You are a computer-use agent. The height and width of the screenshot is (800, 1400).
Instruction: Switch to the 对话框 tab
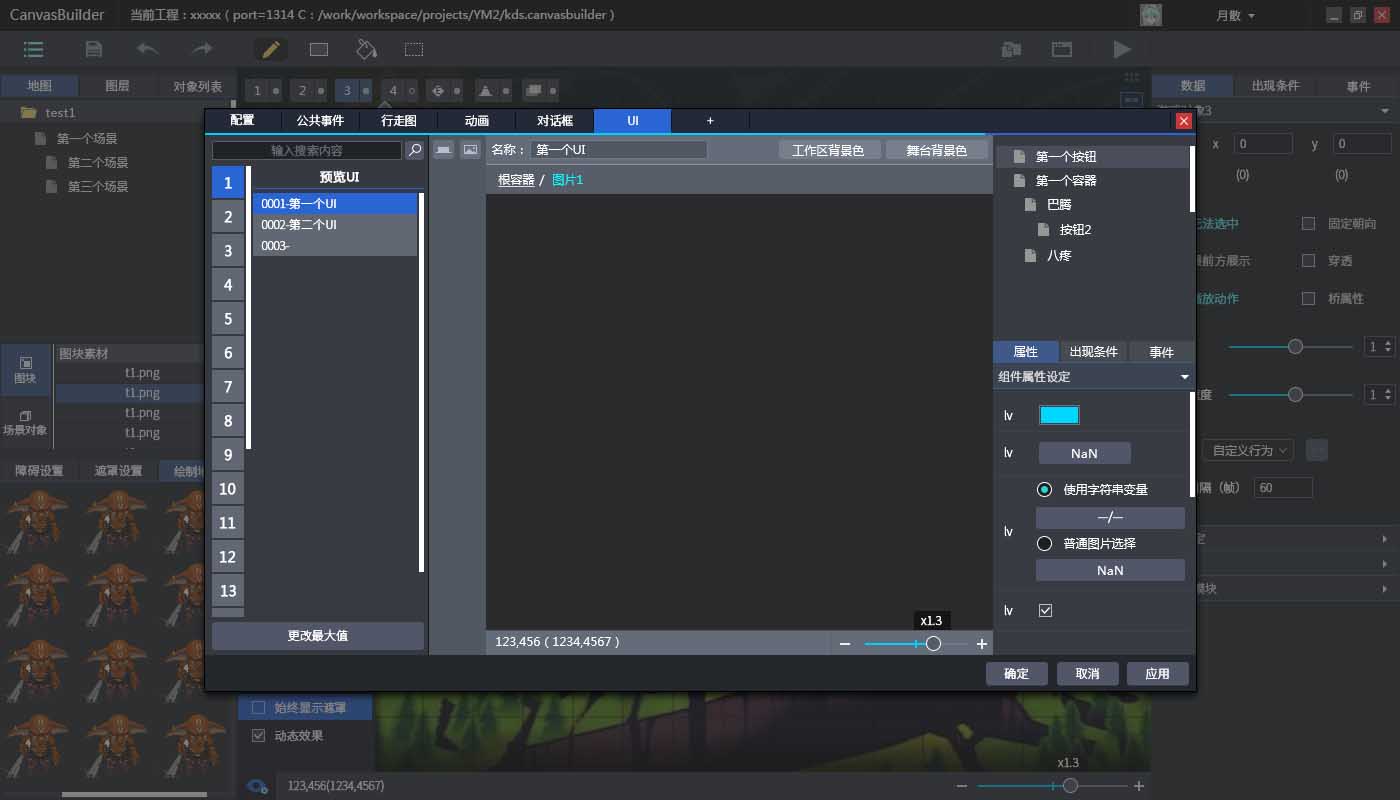point(555,121)
